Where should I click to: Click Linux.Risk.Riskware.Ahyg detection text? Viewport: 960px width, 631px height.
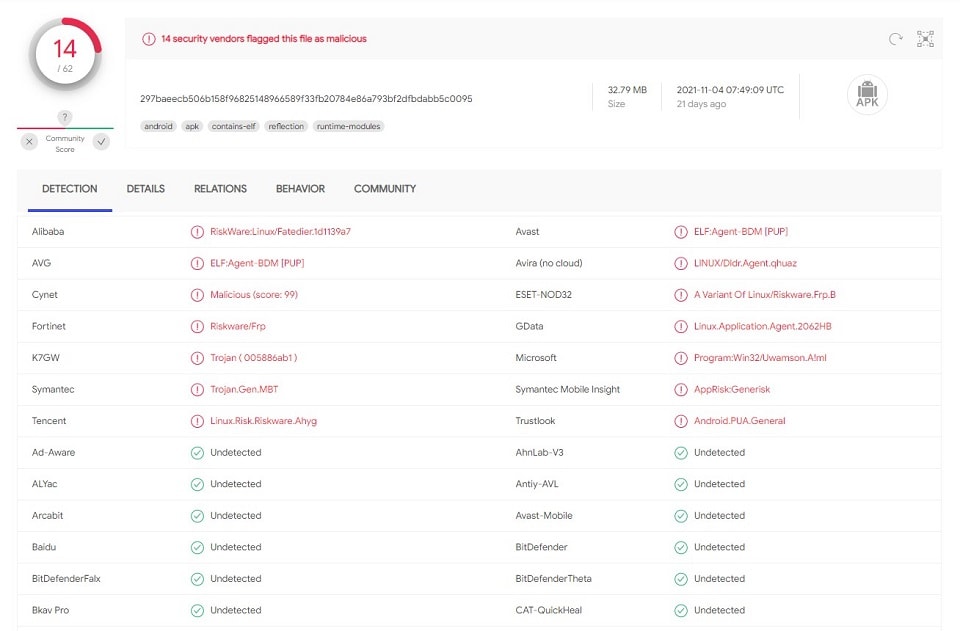point(264,421)
